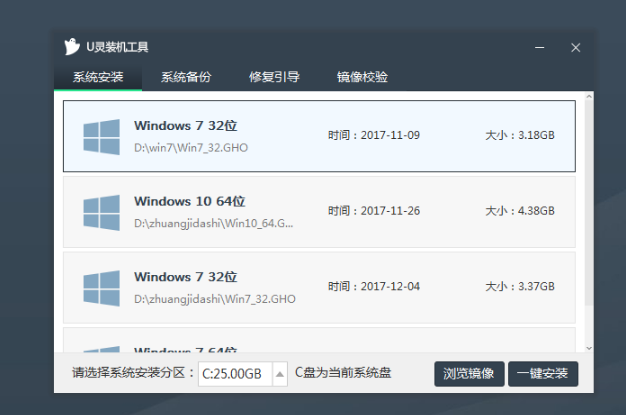The width and height of the screenshot is (626, 415).
Task: Choose the image sized 3.37GB
Action: 520,286
